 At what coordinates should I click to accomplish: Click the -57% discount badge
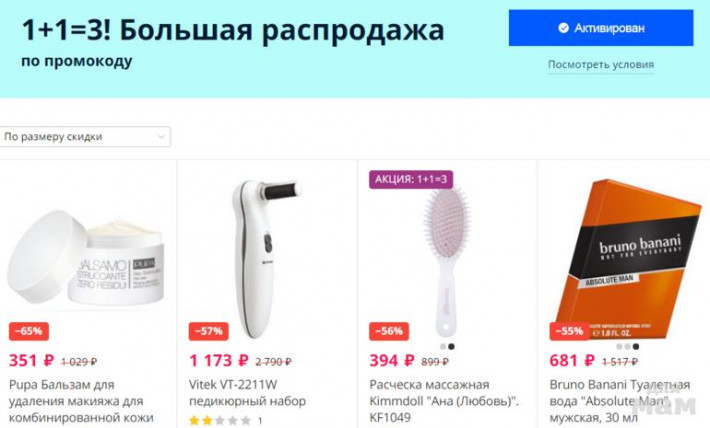208,331
